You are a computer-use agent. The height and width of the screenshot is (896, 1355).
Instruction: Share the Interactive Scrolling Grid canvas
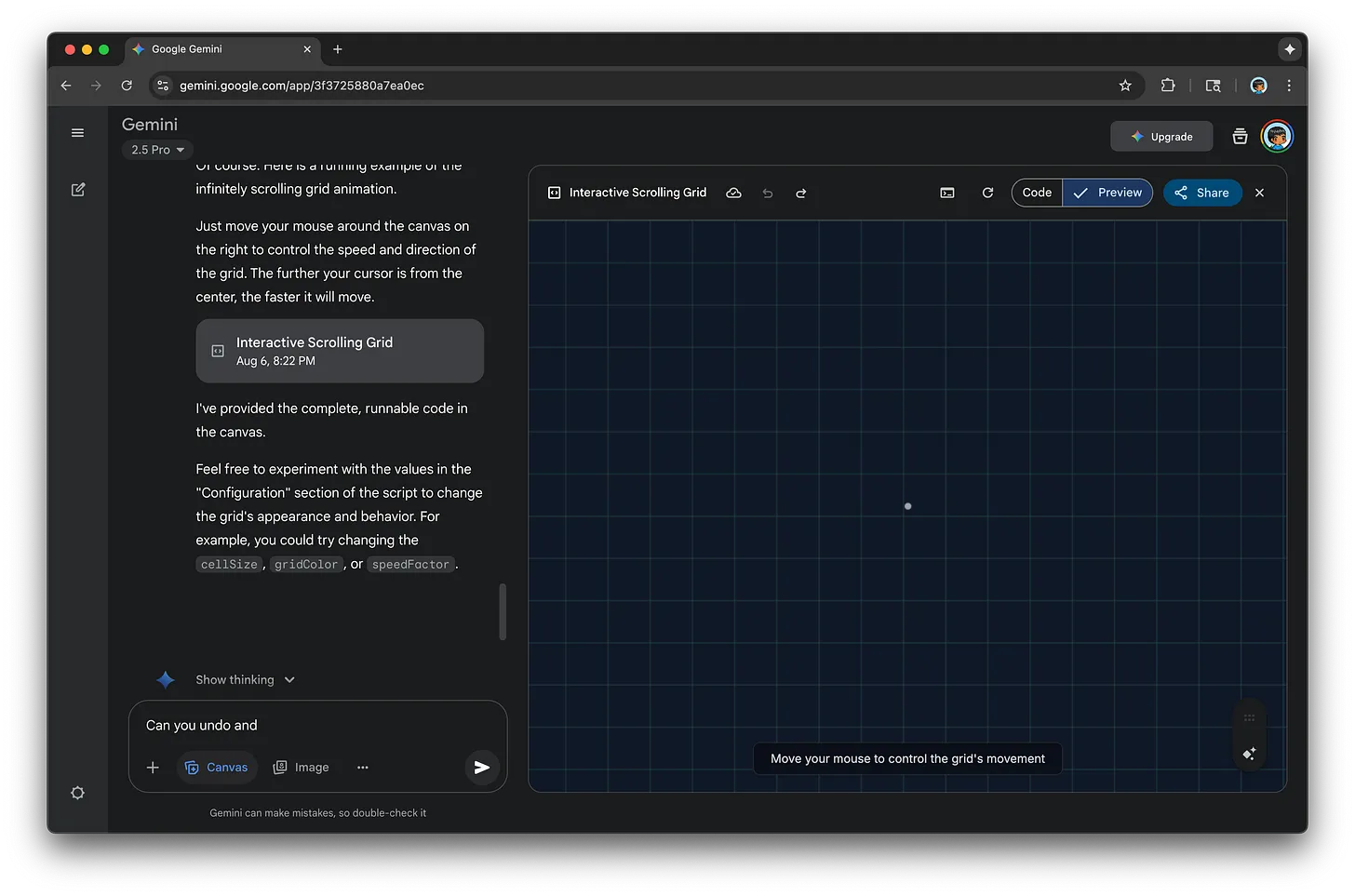1202,193
